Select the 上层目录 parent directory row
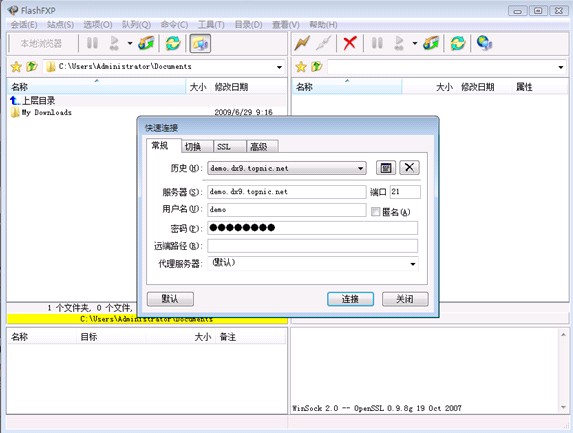This screenshot has width=573, height=433. click(146, 100)
